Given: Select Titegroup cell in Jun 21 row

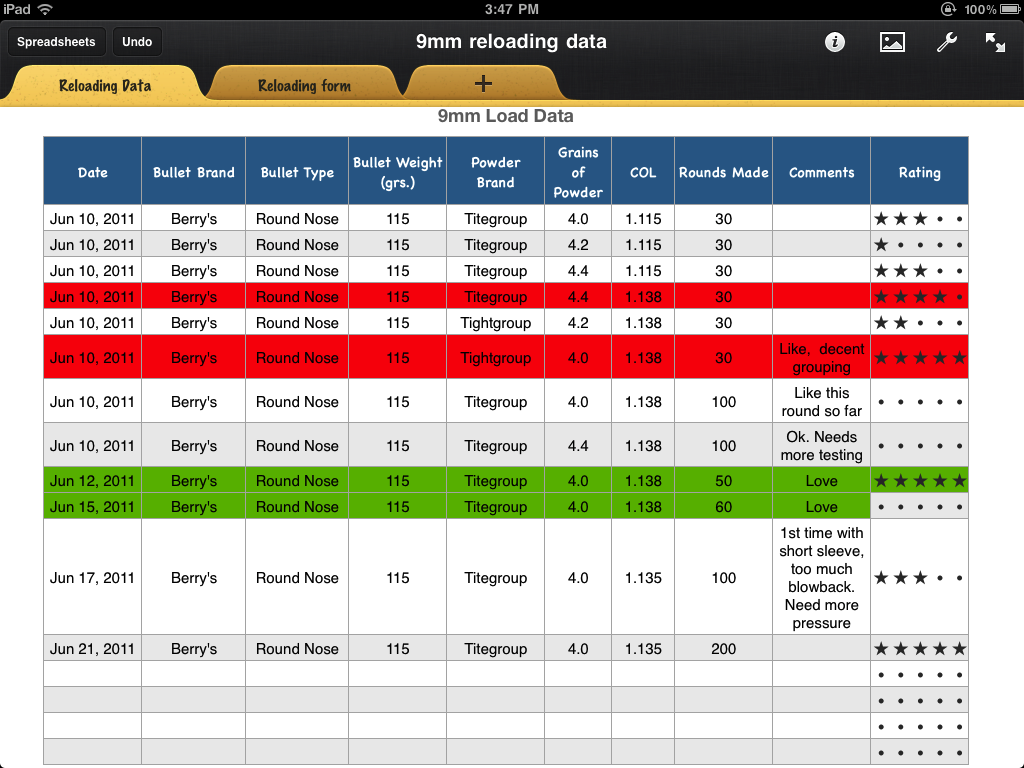Looking at the screenshot, I should pyautogui.click(x=496, y=648).
